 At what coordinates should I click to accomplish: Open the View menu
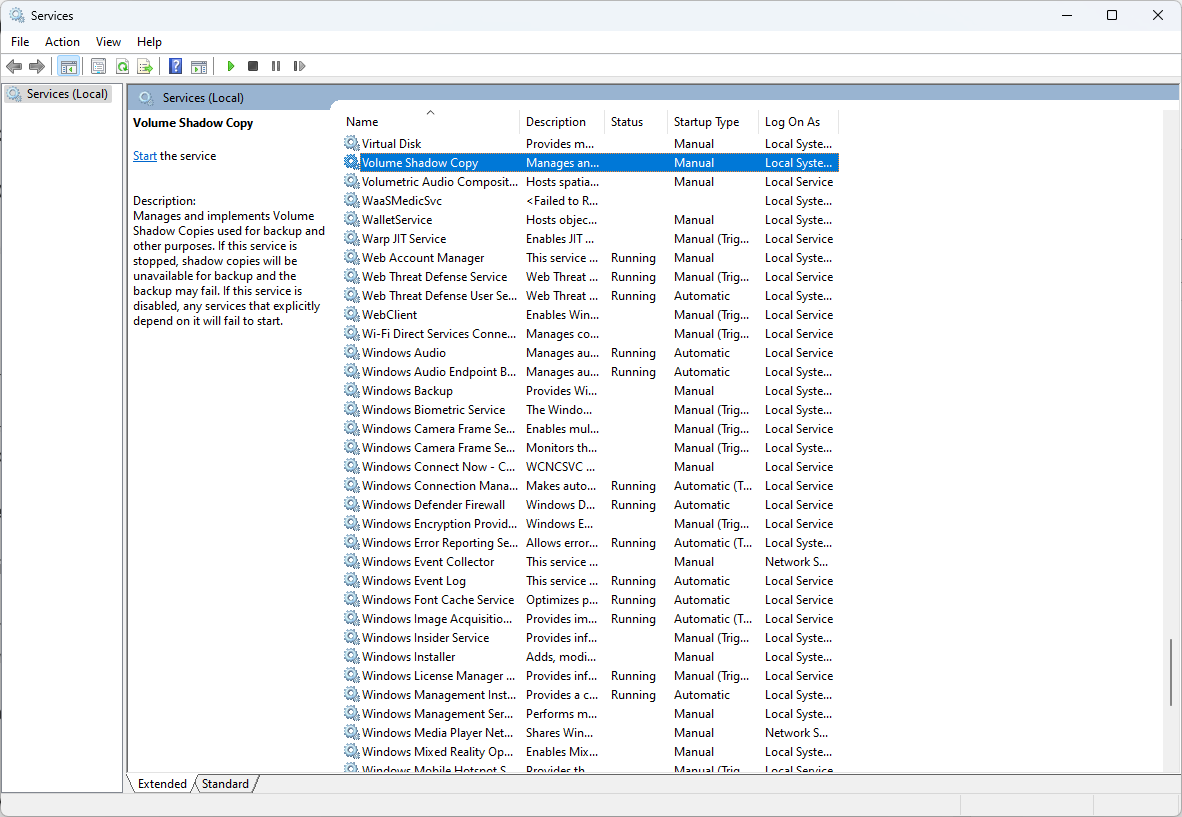(x=108, y=41)
